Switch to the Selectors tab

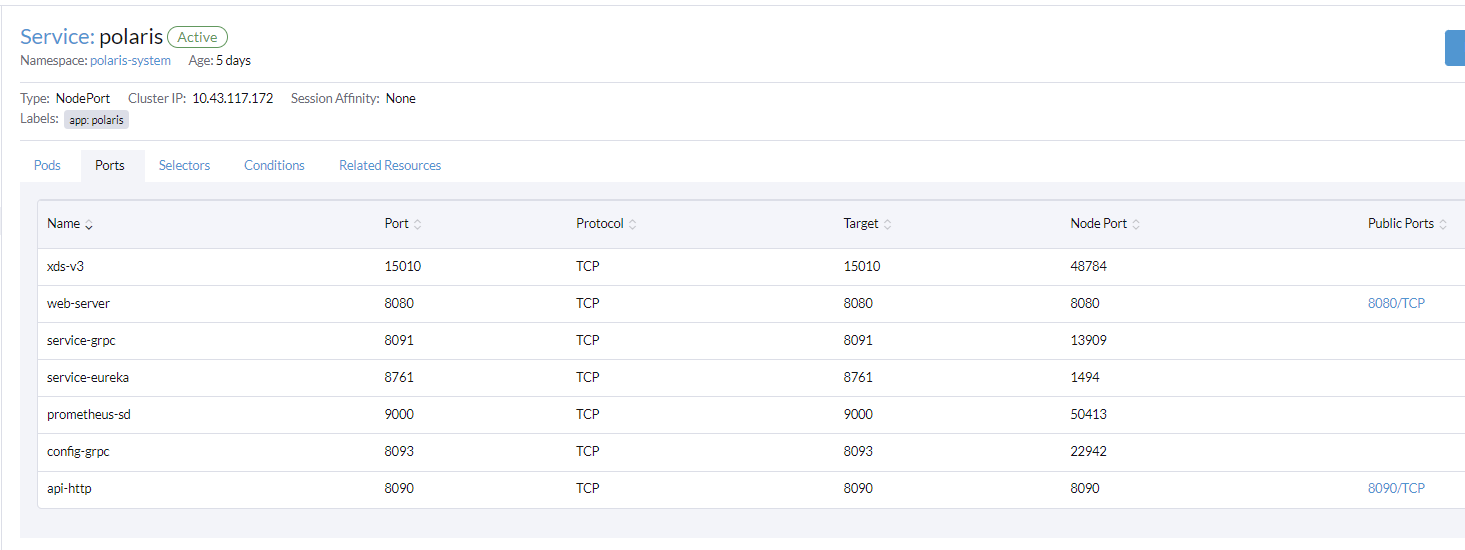185,166
